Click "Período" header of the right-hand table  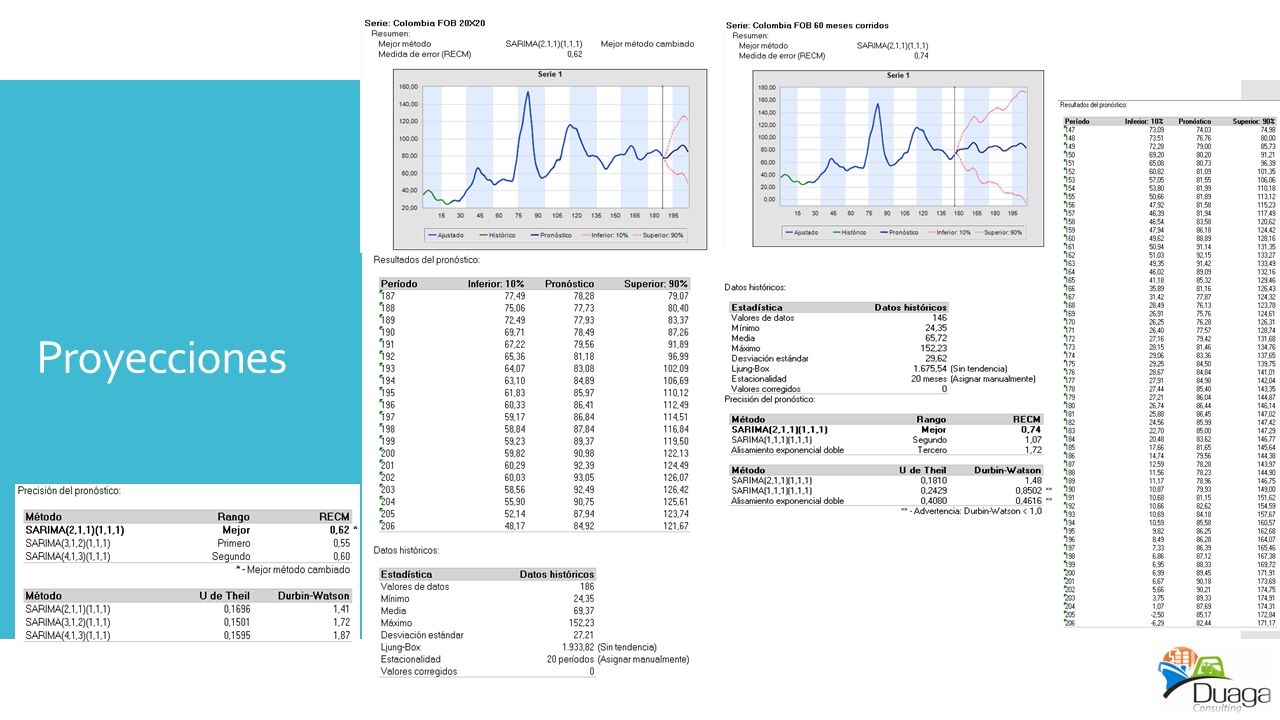[x=1077, y=121]
